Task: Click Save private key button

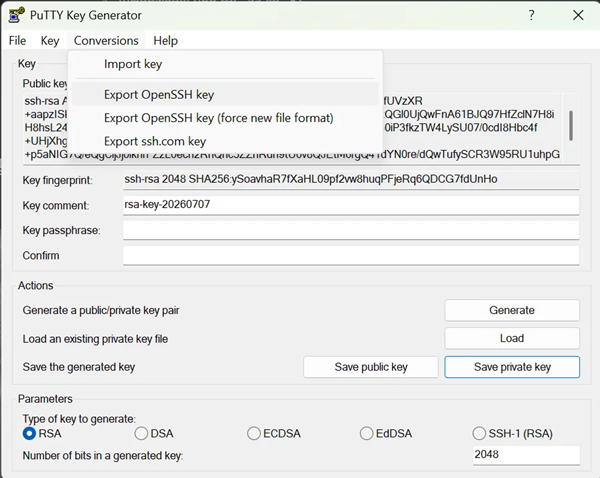Action: point(512,367)
